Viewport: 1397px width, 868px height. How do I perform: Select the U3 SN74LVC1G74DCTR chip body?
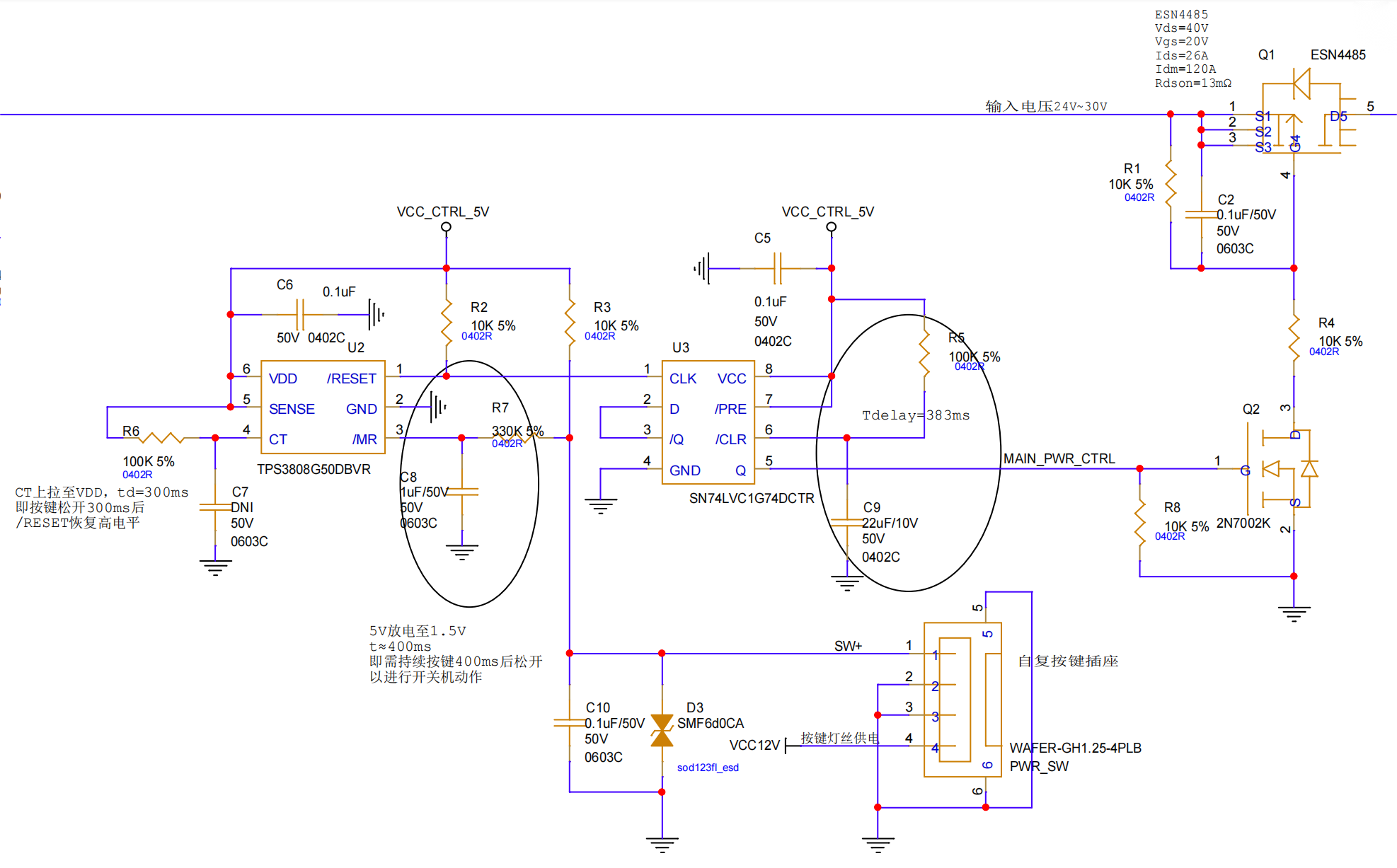708,422
